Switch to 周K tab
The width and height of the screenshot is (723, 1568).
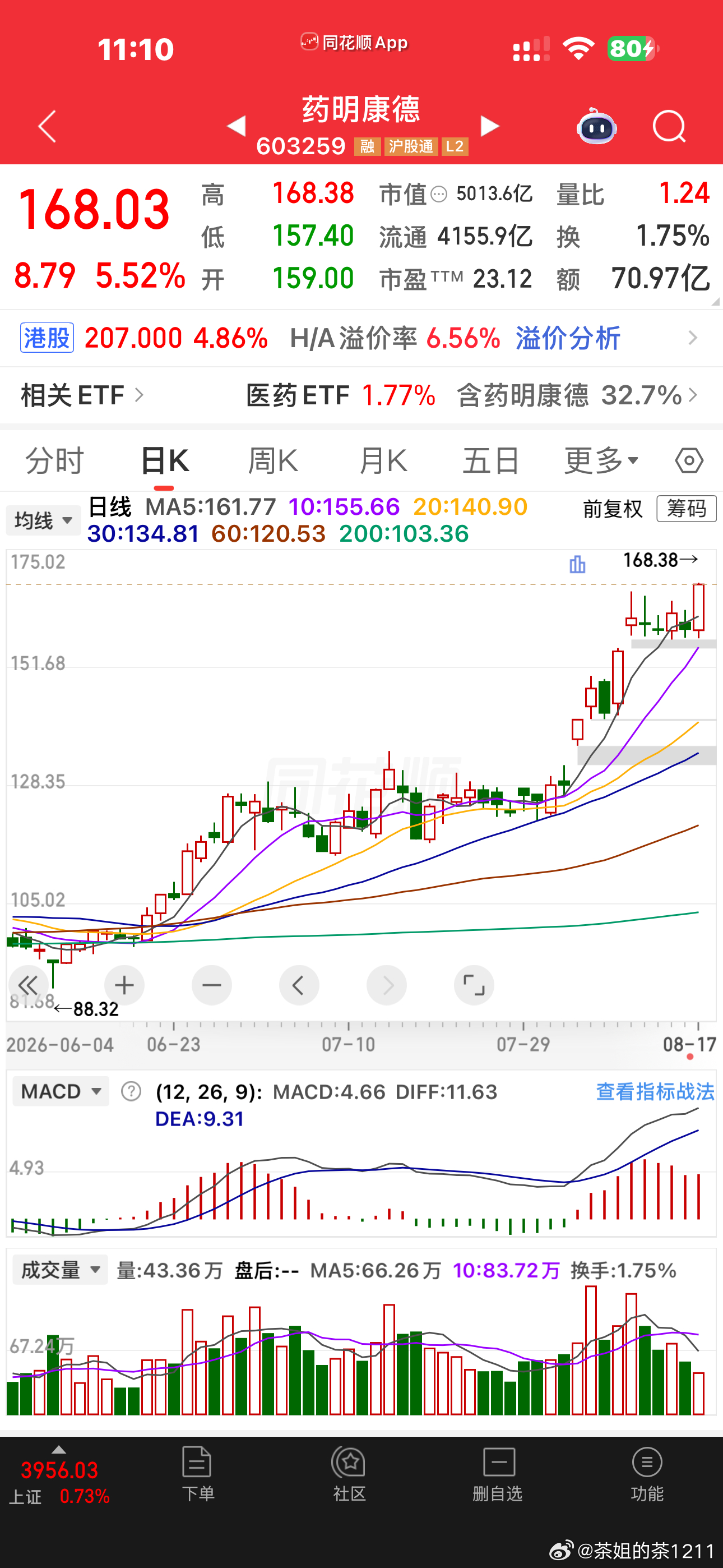274,461
